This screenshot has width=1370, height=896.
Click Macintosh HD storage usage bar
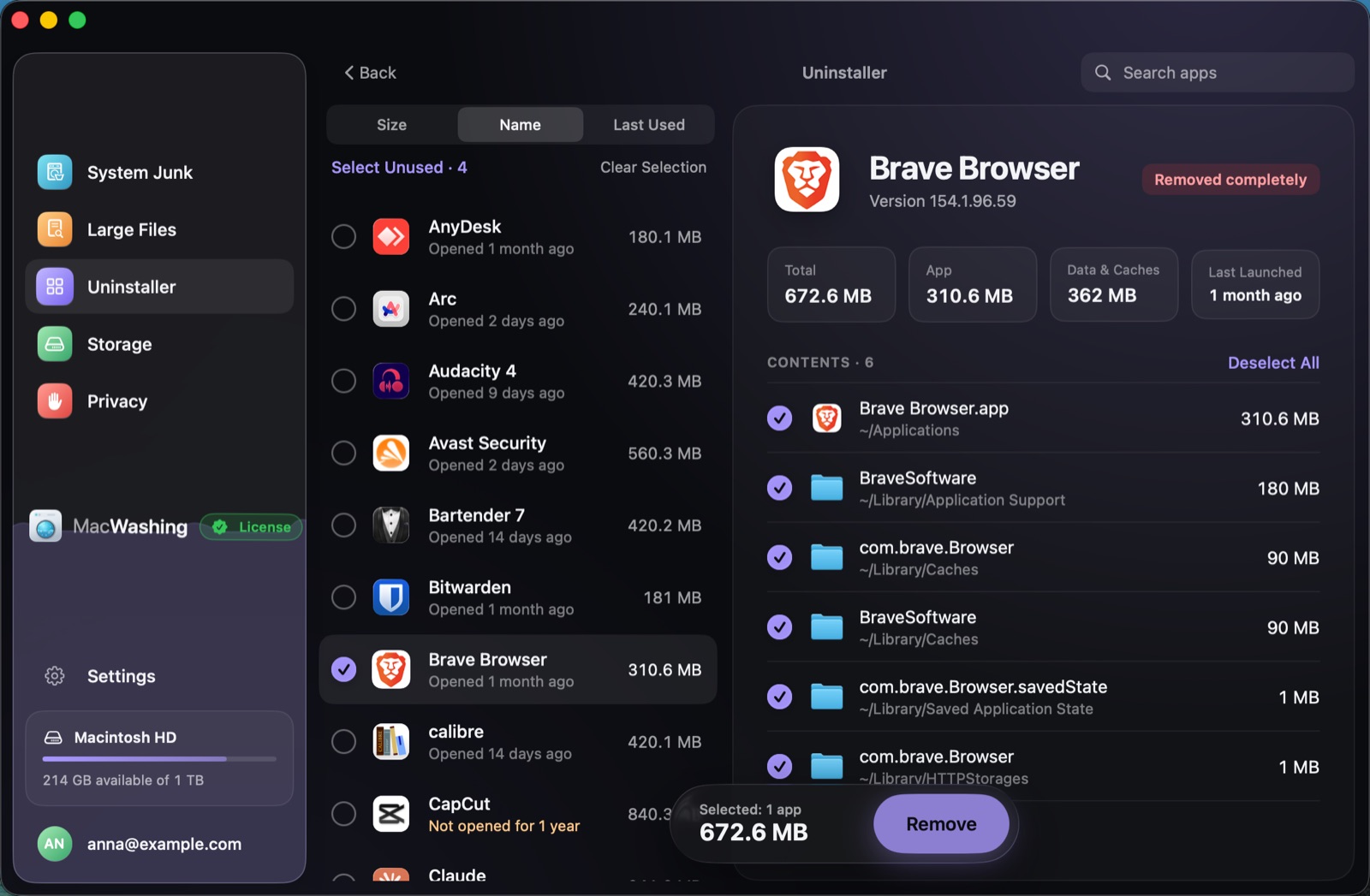[x=159, y=759]
